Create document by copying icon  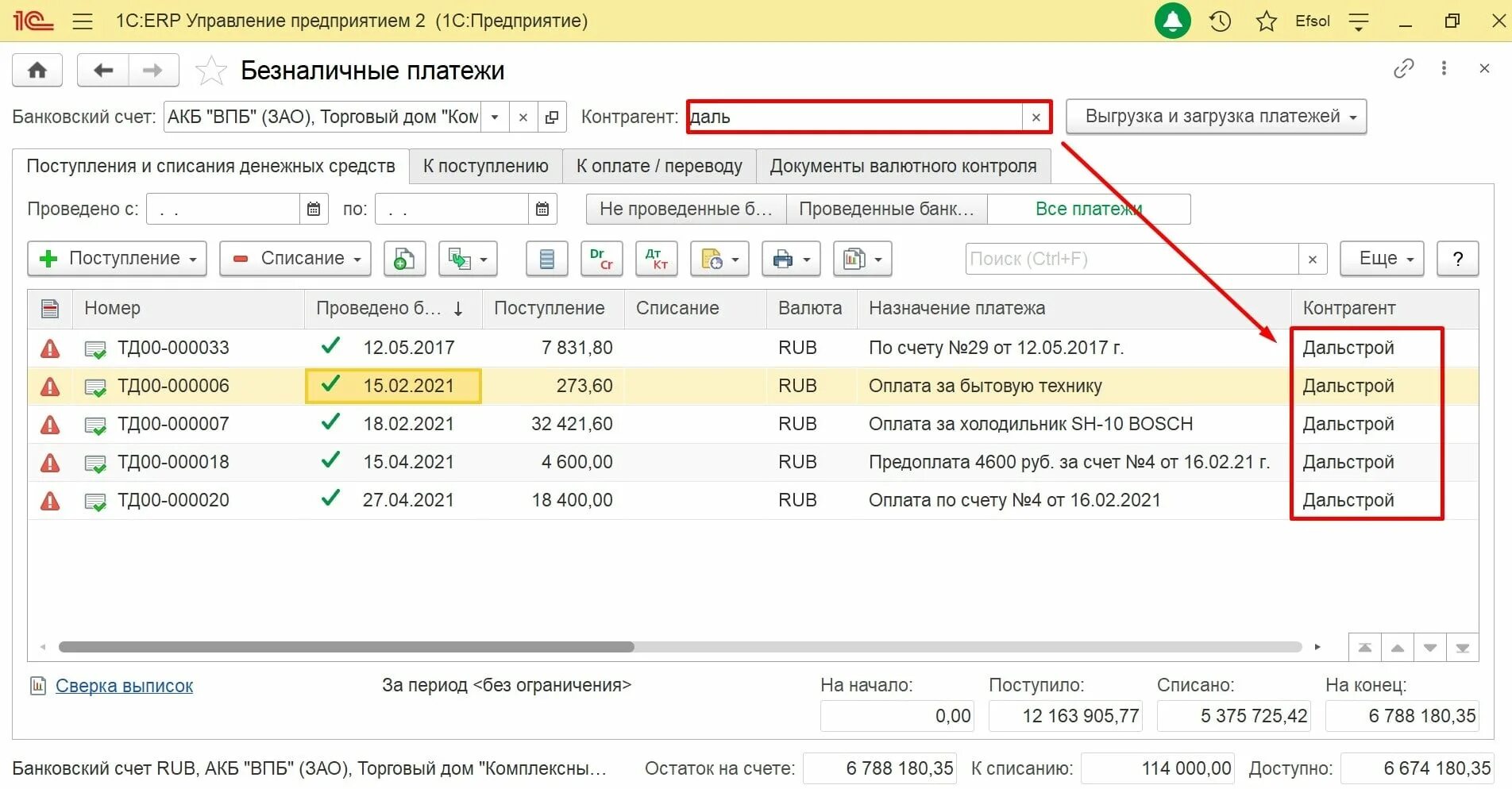pos(404,259)
